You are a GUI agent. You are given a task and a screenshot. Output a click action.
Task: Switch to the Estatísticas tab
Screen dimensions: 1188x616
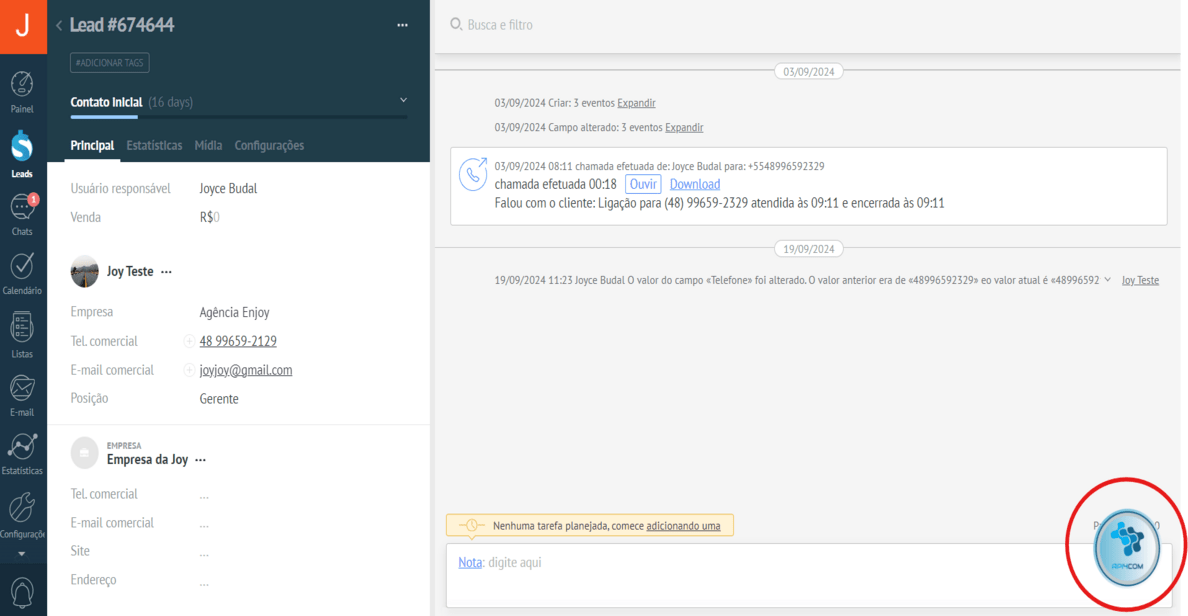[x=154, y=146]
